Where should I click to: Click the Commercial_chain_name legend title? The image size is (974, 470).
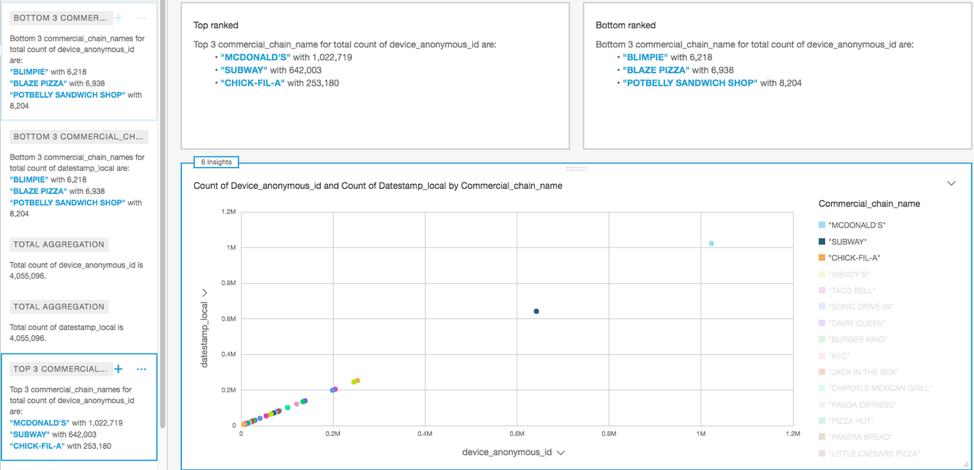click(x=869, y=204)
